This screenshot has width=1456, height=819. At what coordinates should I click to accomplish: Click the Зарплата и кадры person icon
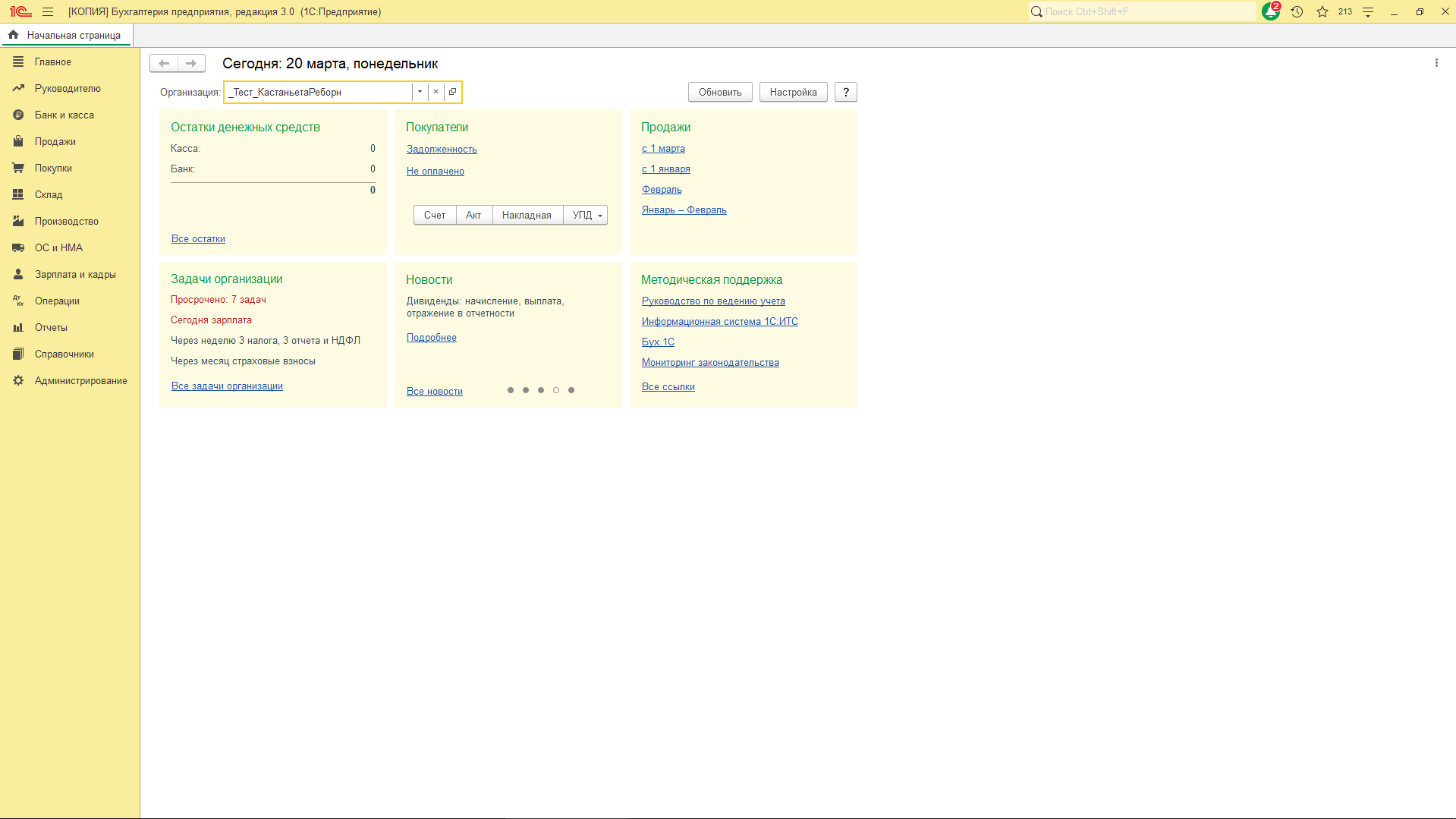18,275
